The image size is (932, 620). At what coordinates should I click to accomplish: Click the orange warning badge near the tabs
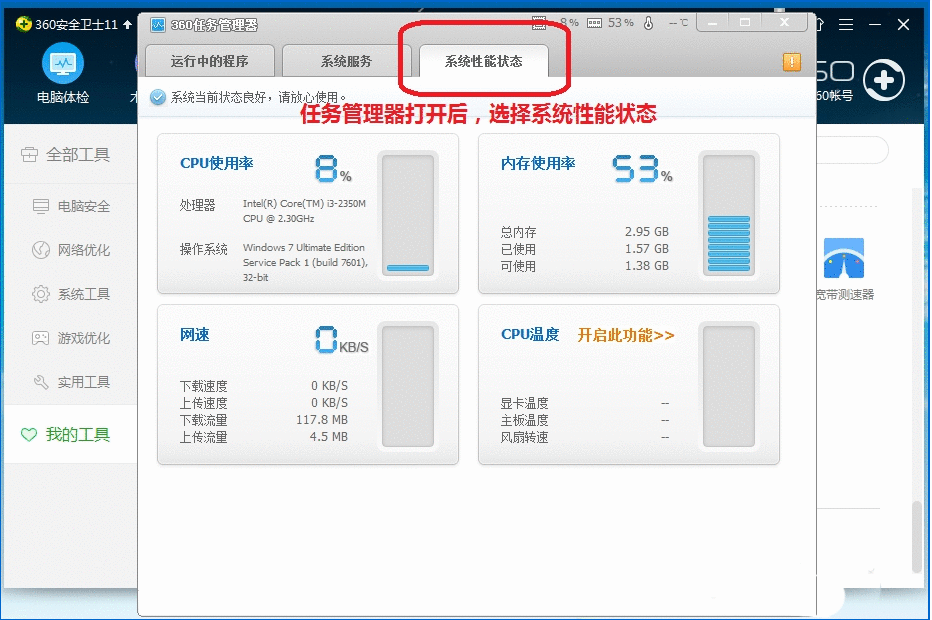point(793,62)
